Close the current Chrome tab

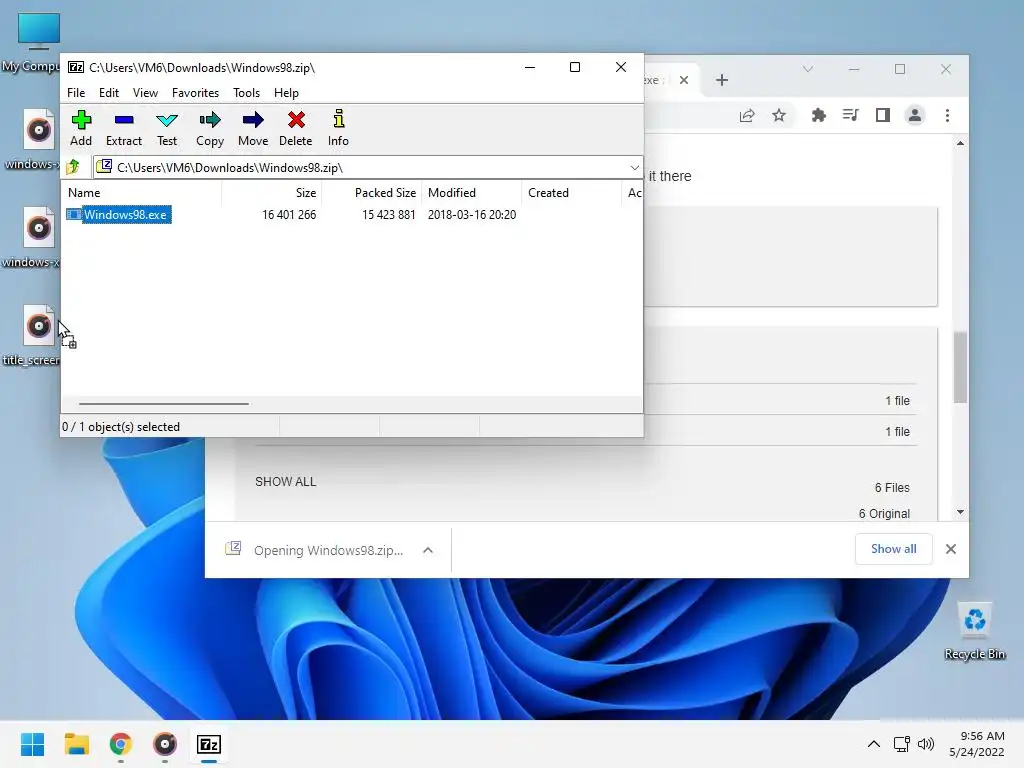684,80
